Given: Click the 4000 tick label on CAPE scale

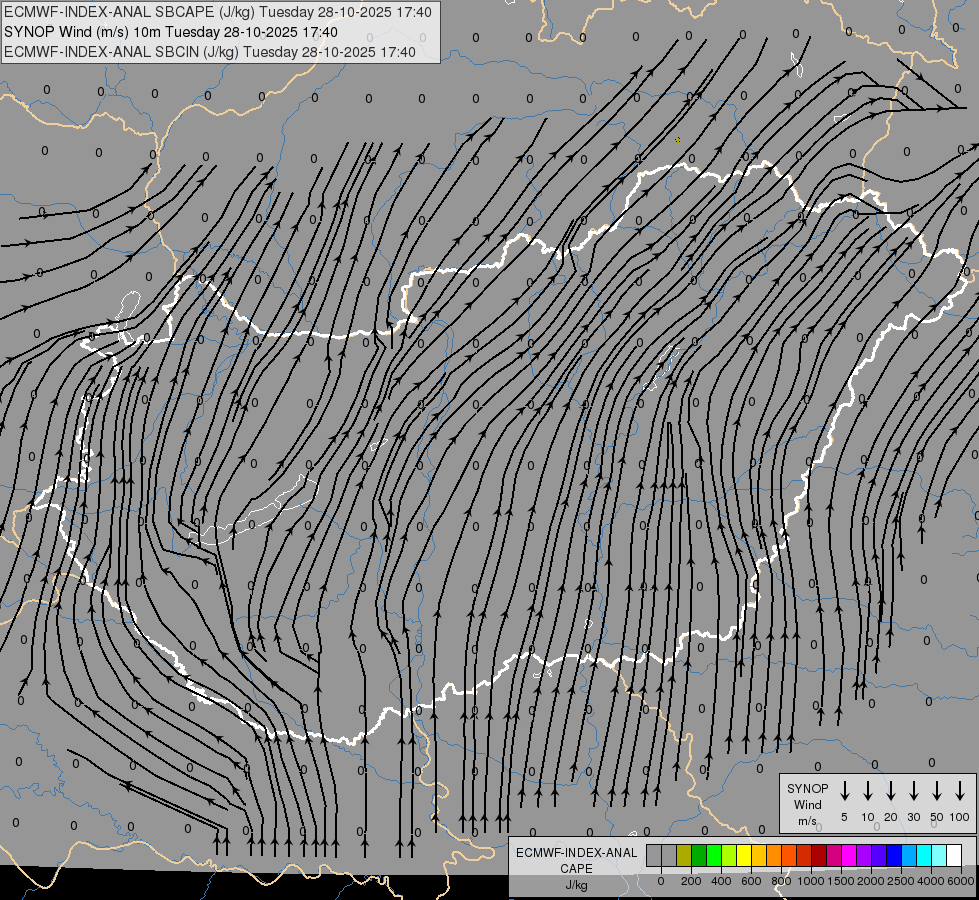Looking at the screenshot, I should click(x=931, y=881).
